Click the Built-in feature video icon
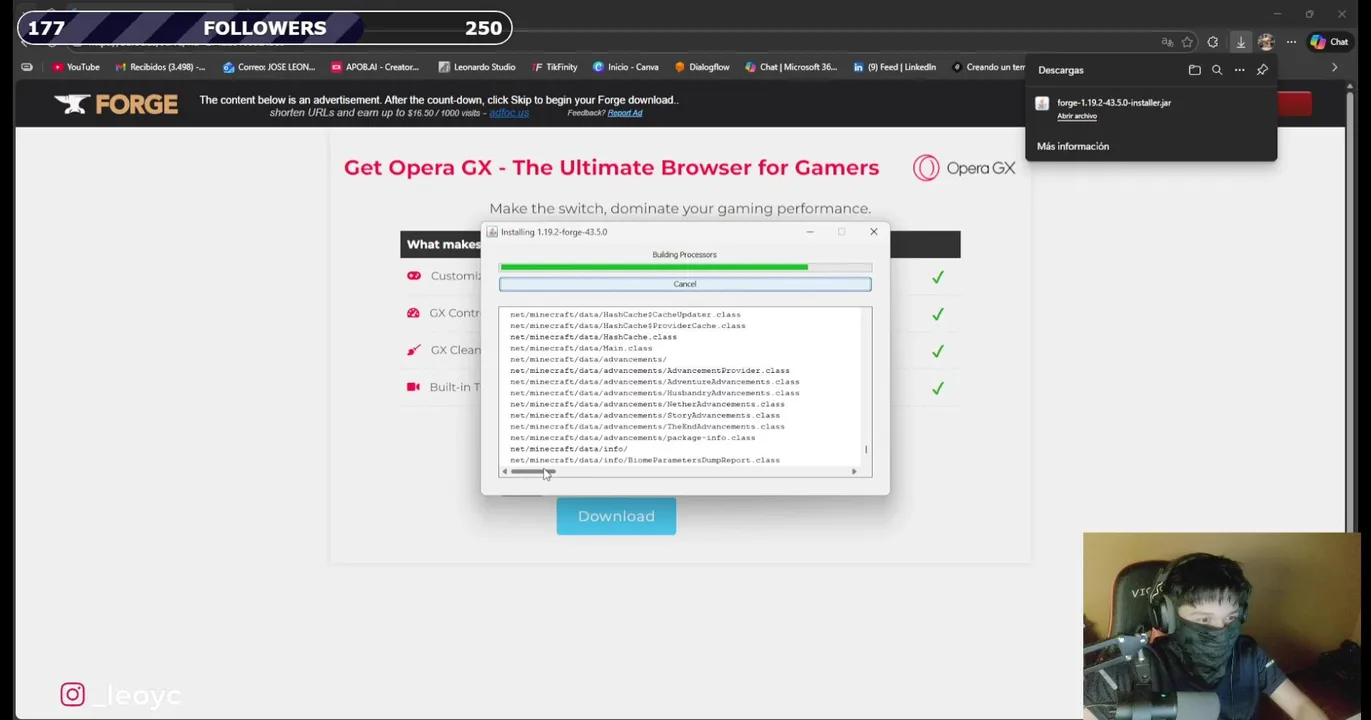Screen dimensions: 1371x720 (x=413, y=387)
